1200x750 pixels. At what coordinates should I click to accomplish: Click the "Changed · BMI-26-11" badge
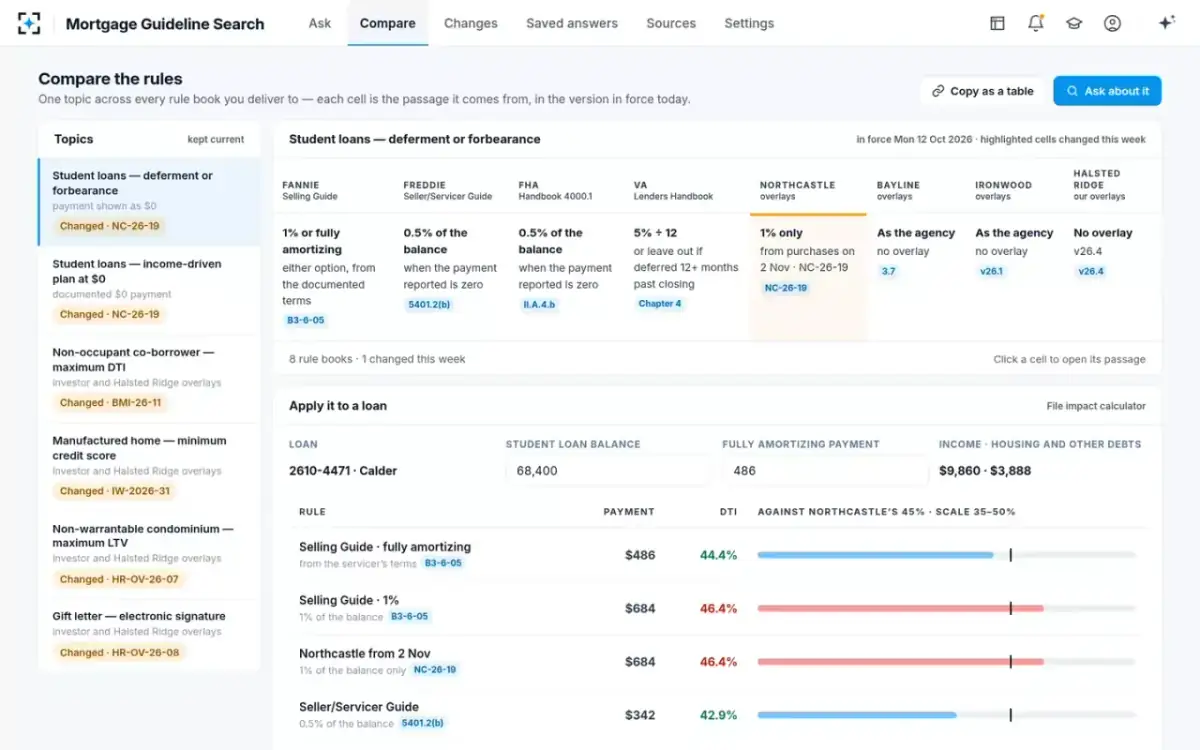pyautogui.click(x=110, y=403)
